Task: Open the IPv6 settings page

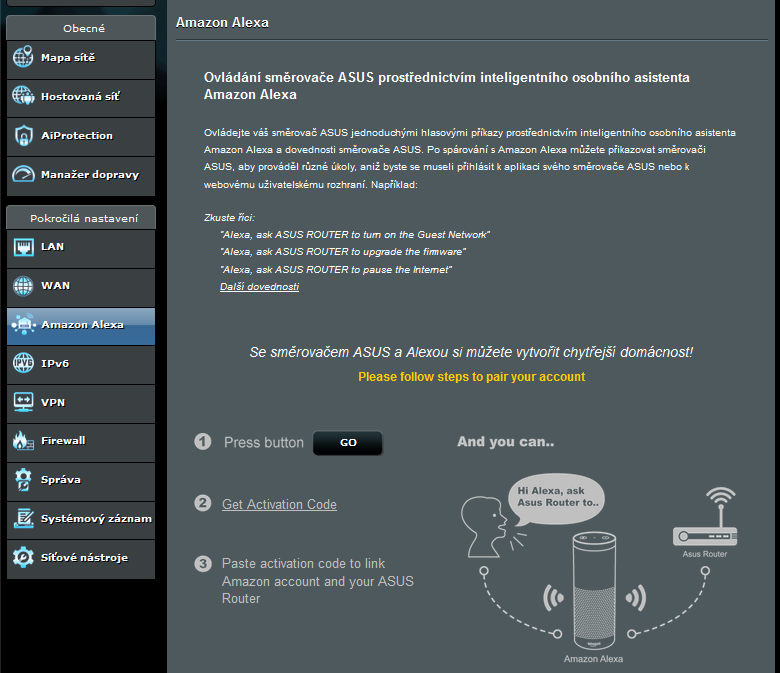Action: [81, 365]
